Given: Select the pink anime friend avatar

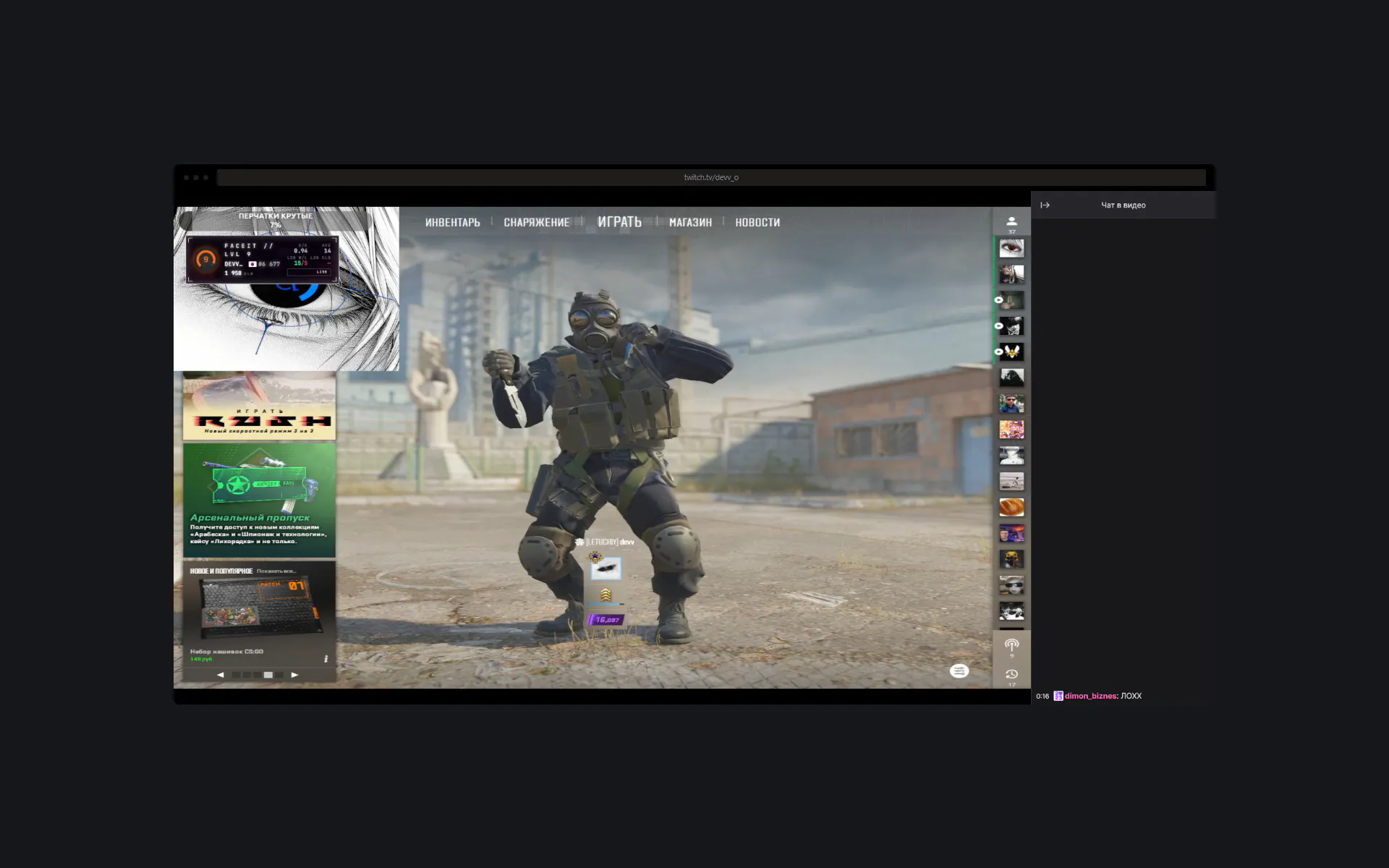Looking at the screenshot, I should click(1011, 430).
